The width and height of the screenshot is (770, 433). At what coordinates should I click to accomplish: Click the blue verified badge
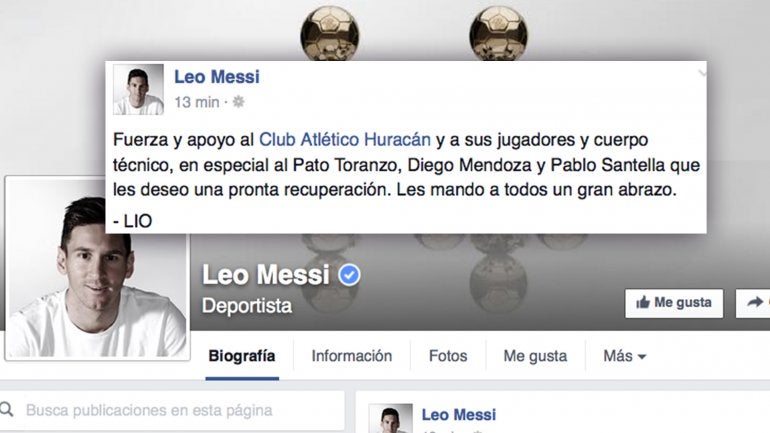pyautogui.click(x=349, y=275)
